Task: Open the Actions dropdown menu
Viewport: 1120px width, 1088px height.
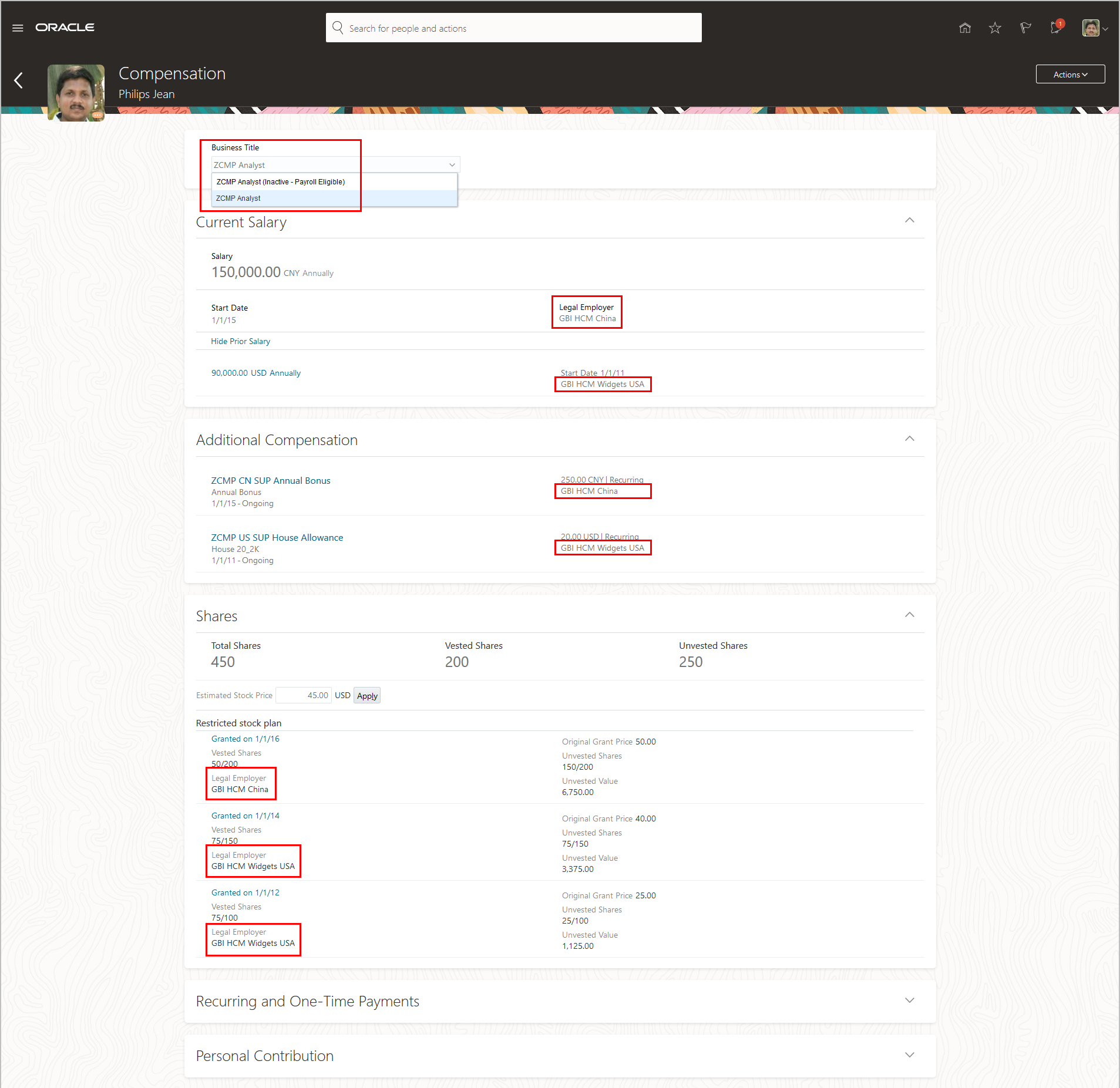Action: click(1070, 74)
